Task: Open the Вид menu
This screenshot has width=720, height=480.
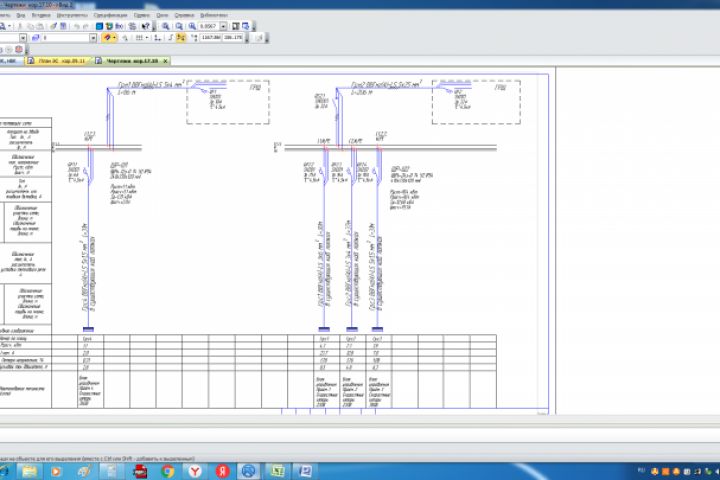Action: click(21, 15)
